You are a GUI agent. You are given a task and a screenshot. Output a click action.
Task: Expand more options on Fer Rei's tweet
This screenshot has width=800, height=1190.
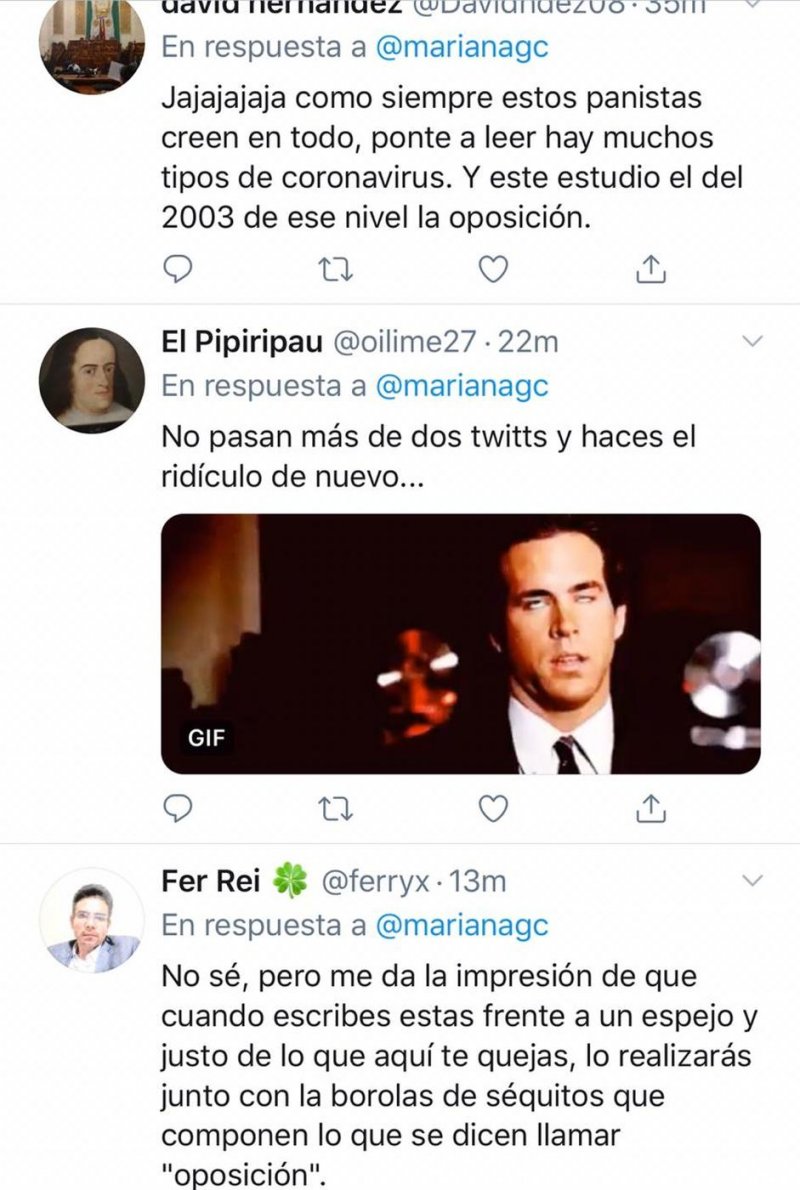[x=754, y=881]
